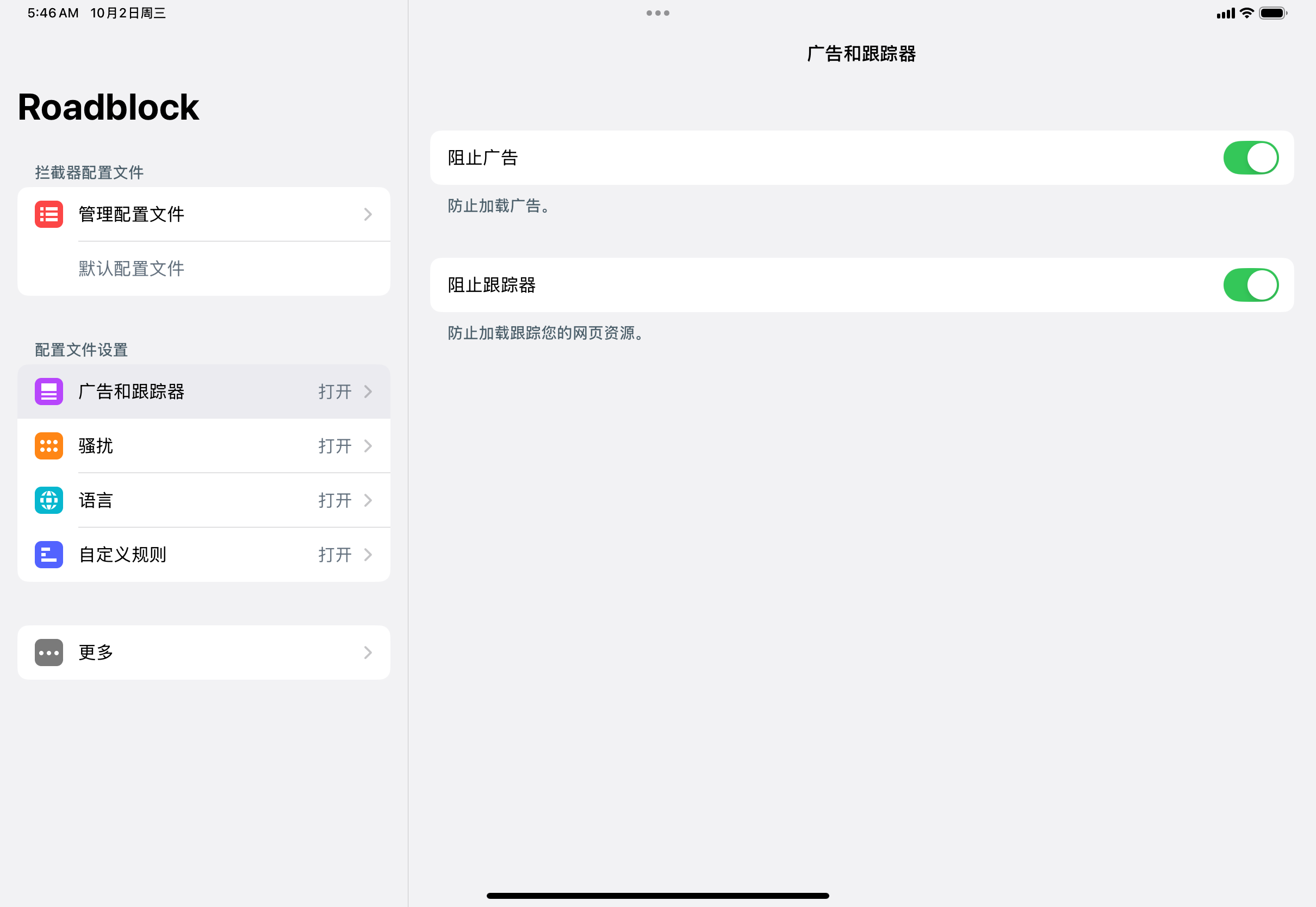This screenshot has width=1316, height=907.
Task: Tap the 阻止跟踪器 label
Action: (x=492, y=285)
